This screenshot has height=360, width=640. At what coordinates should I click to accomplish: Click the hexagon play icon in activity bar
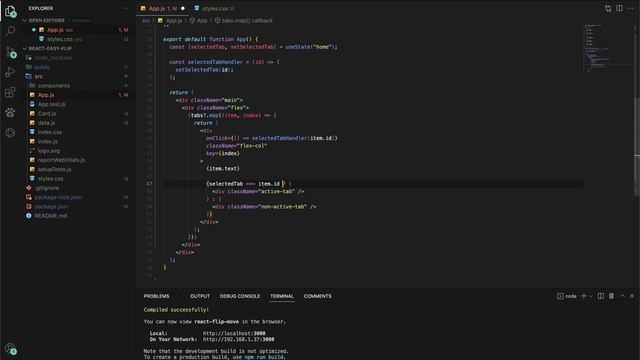[10, 133]
